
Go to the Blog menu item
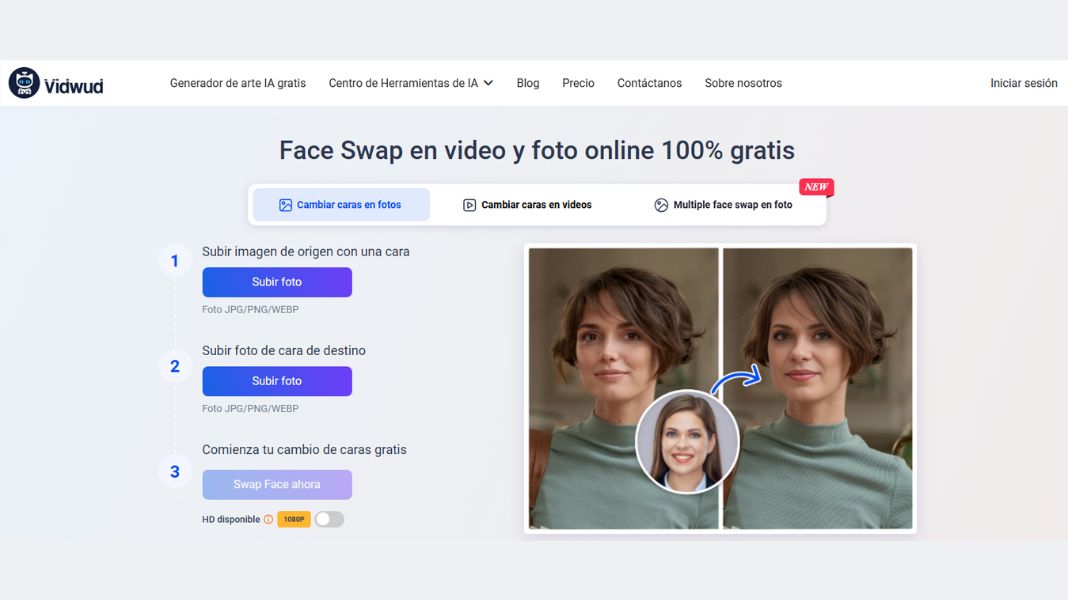click(x=528, y=83)
